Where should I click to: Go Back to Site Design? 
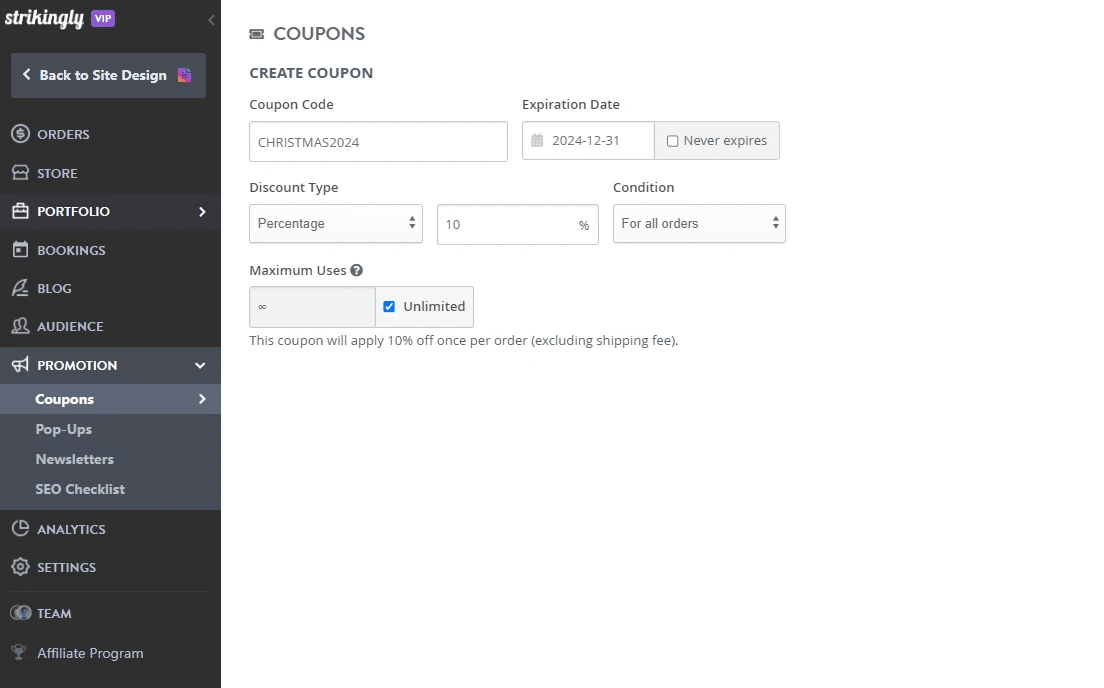[x=107, y=75]
